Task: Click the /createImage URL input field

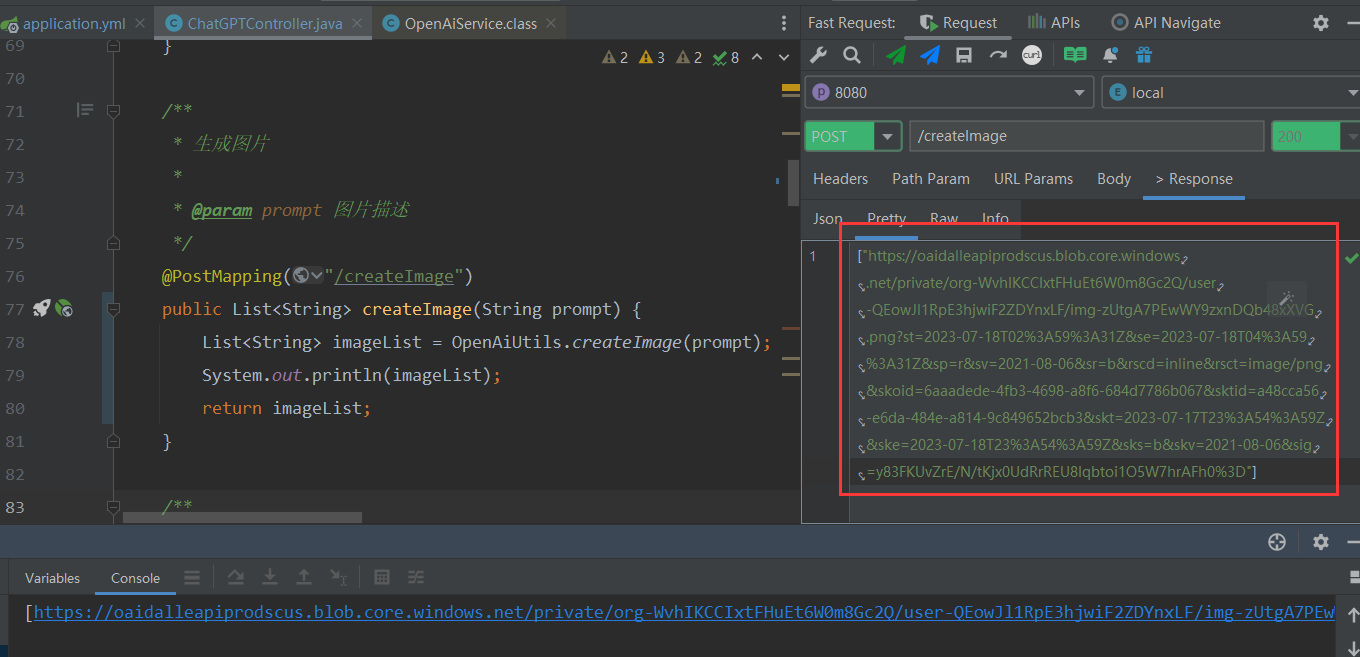Action: (1086, 136)
